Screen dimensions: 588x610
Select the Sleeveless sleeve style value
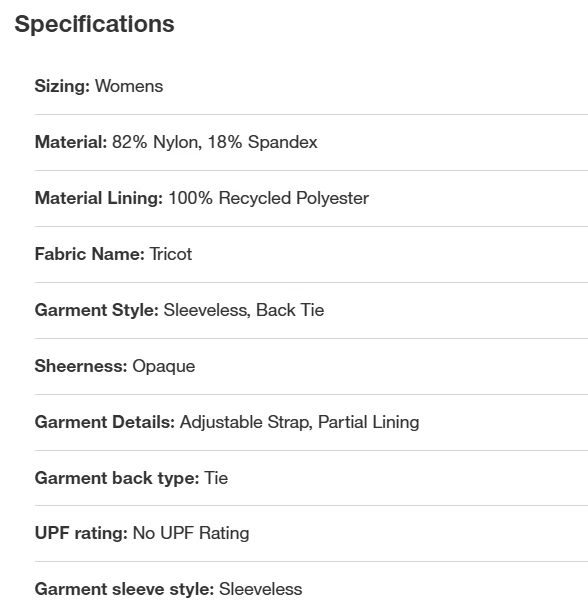[261, 589]
